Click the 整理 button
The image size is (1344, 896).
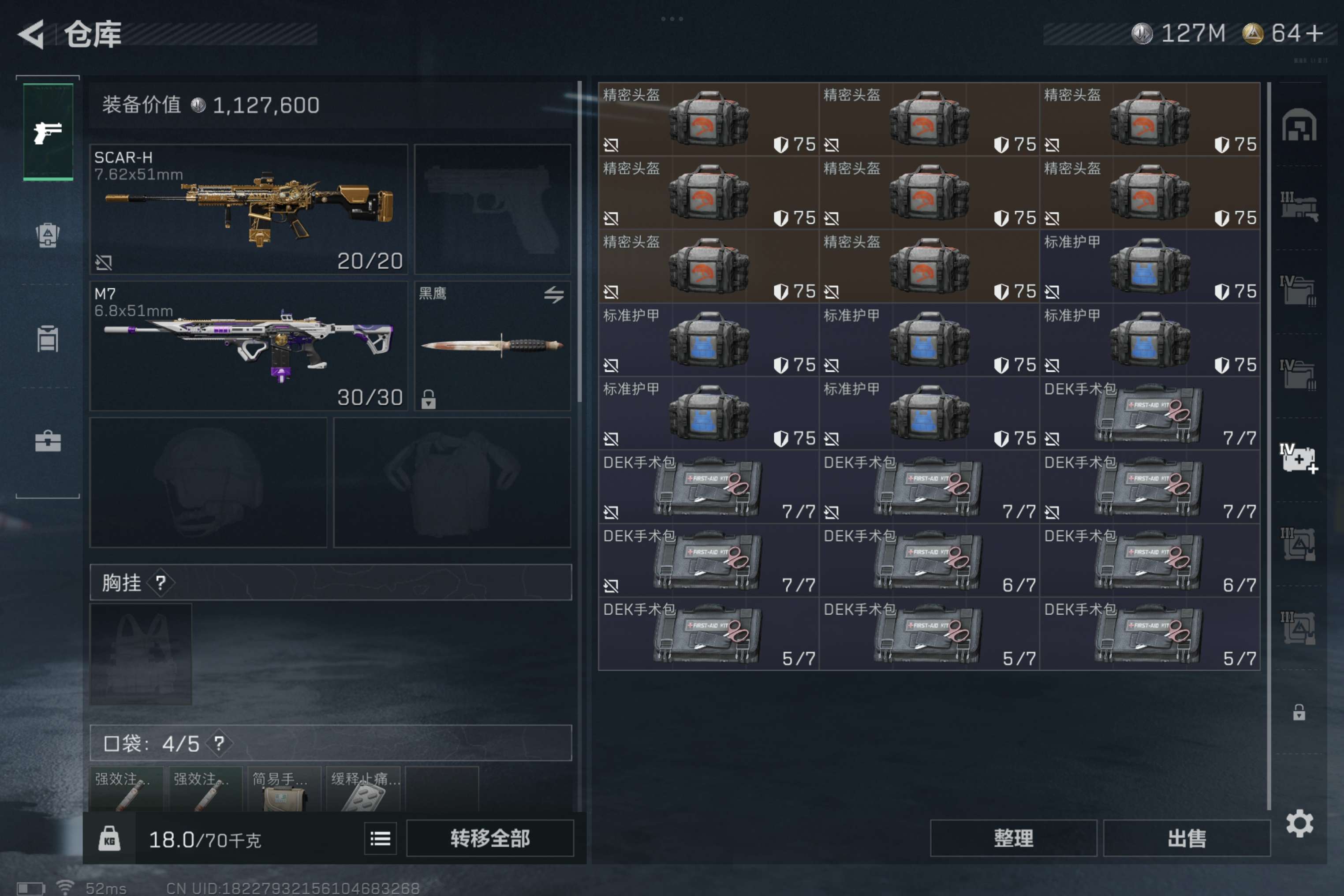coord(1013,838)
